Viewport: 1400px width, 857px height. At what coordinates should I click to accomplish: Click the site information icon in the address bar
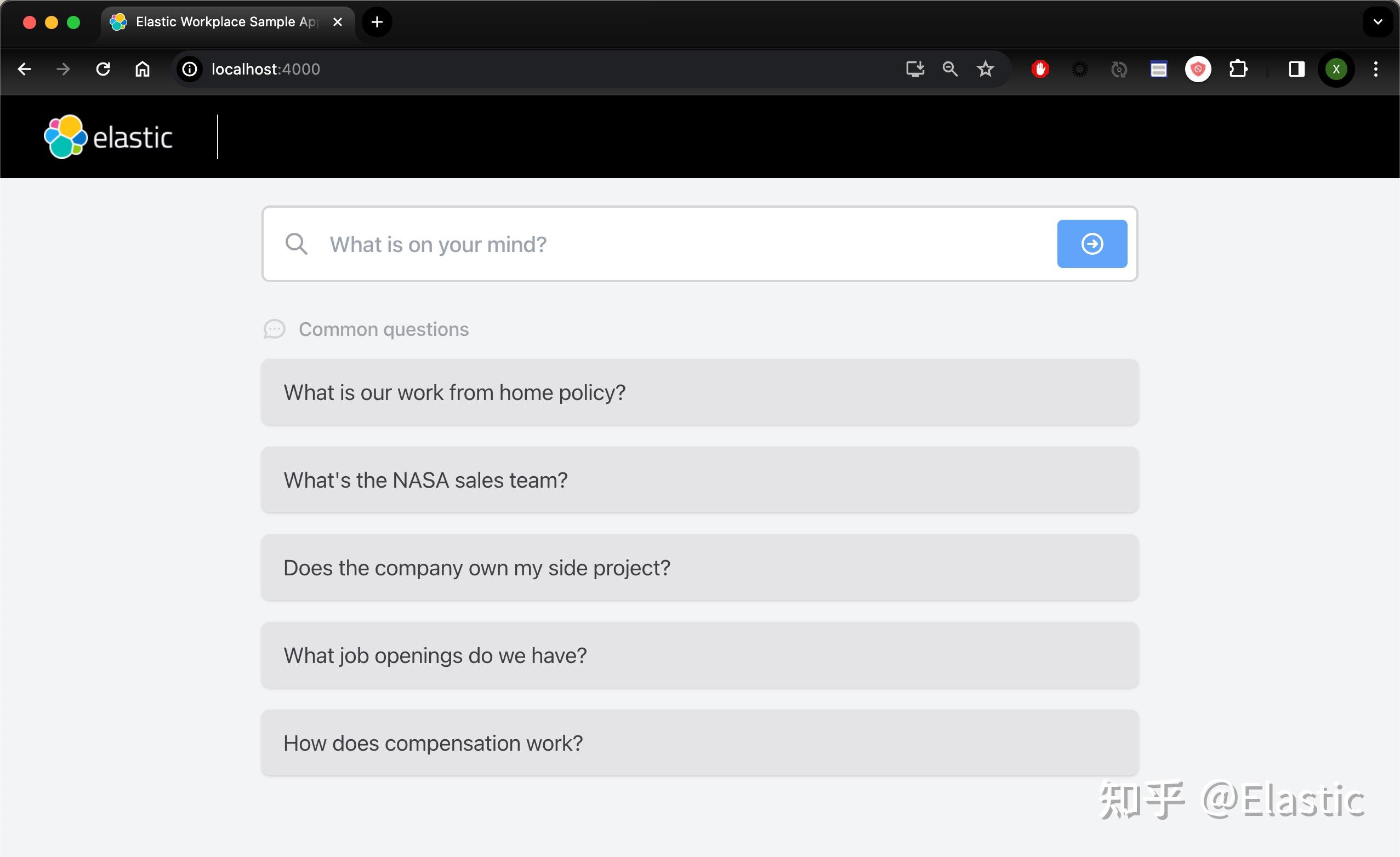pyautogui.click(x=188, y=68)
